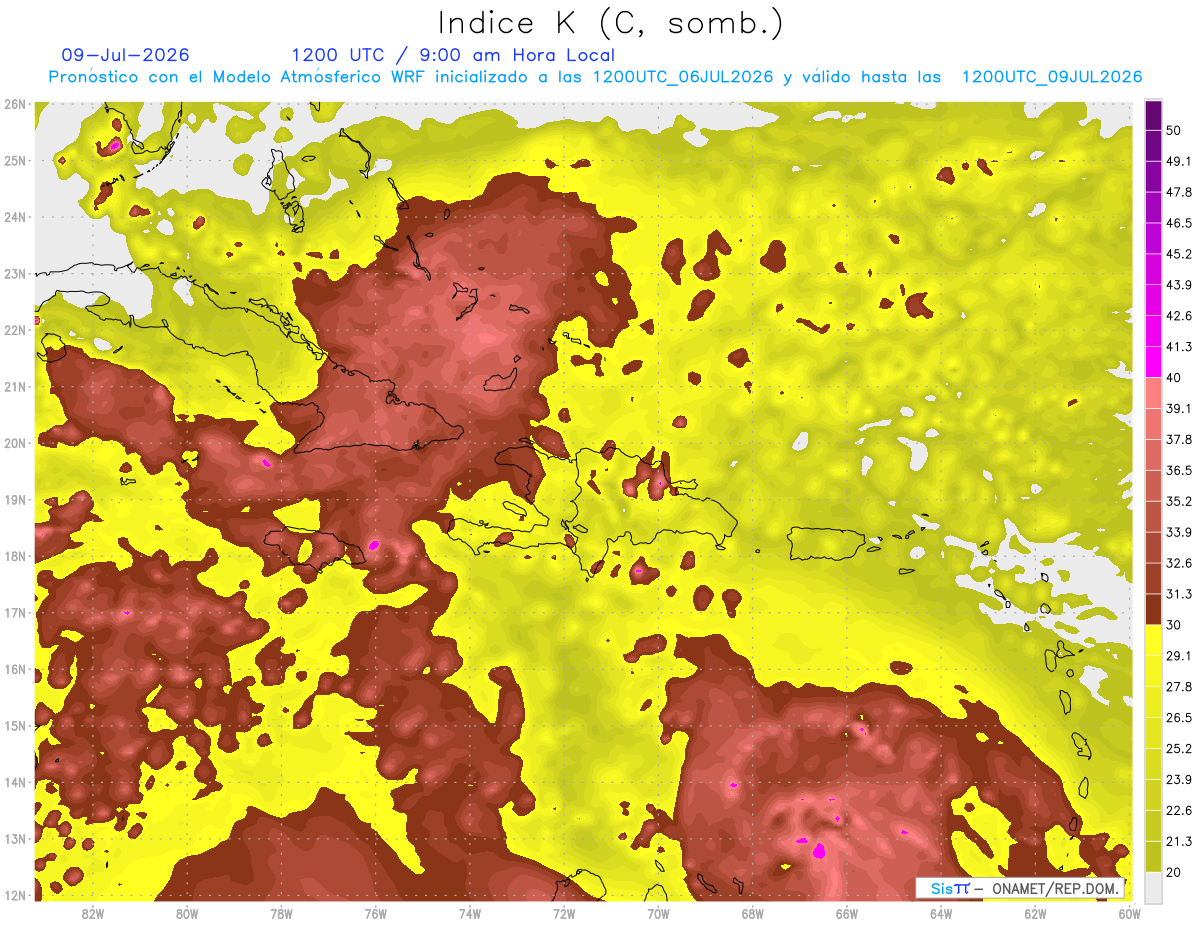
Task: Click the "29.1" value on the color scale
Action: pos(1179,656)
